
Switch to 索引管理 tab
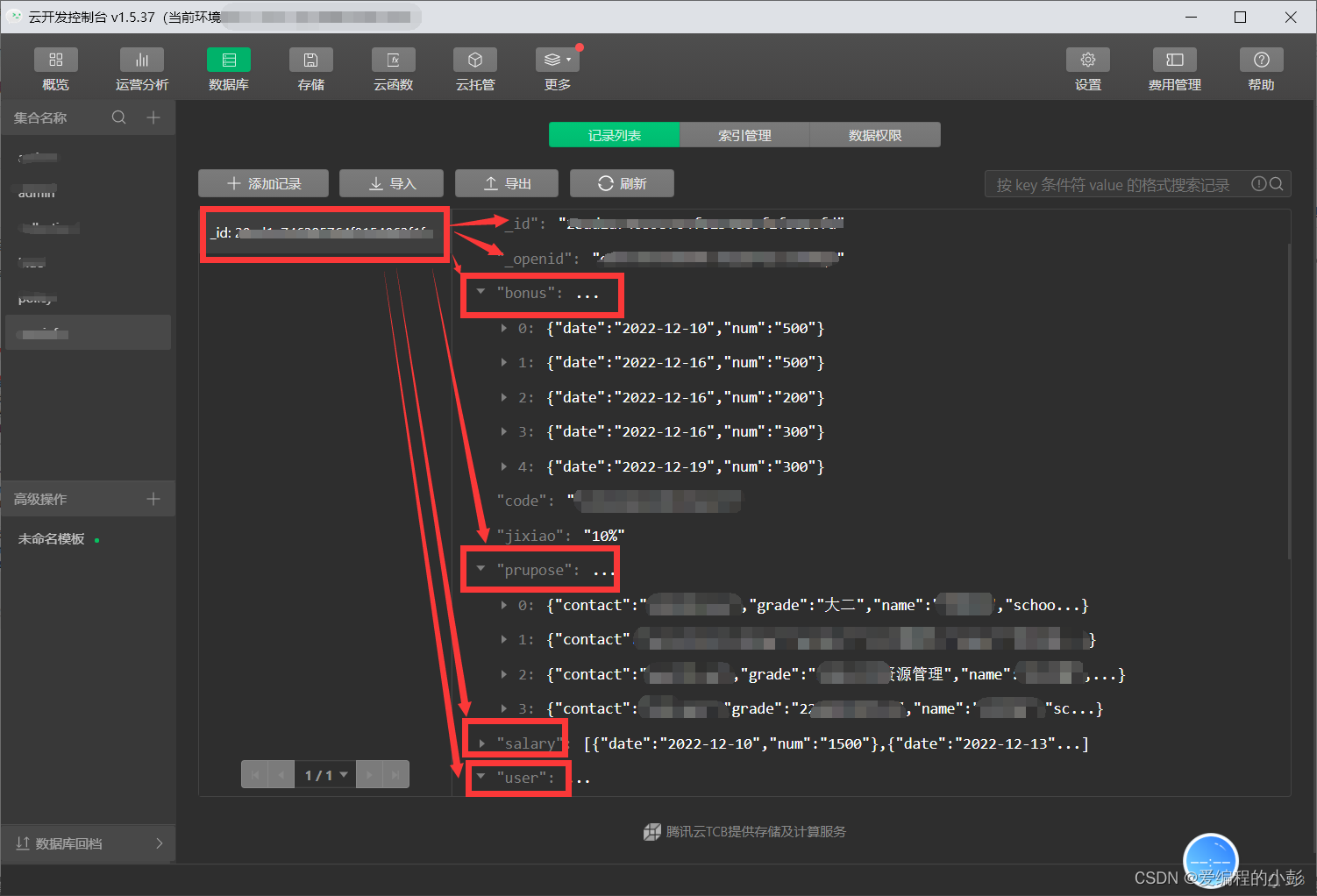744,135
